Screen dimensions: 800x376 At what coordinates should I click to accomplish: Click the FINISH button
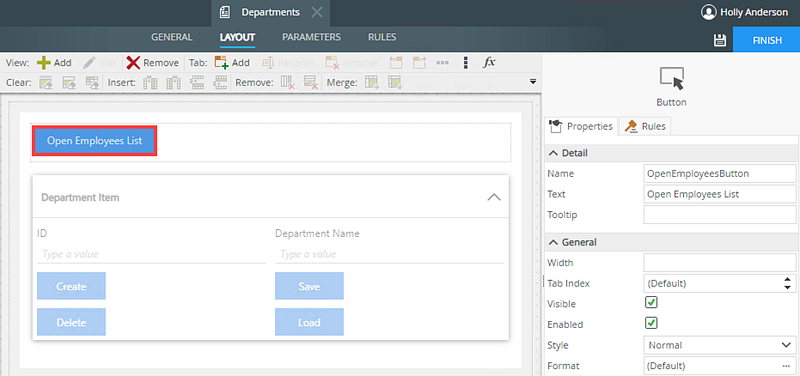767,40
